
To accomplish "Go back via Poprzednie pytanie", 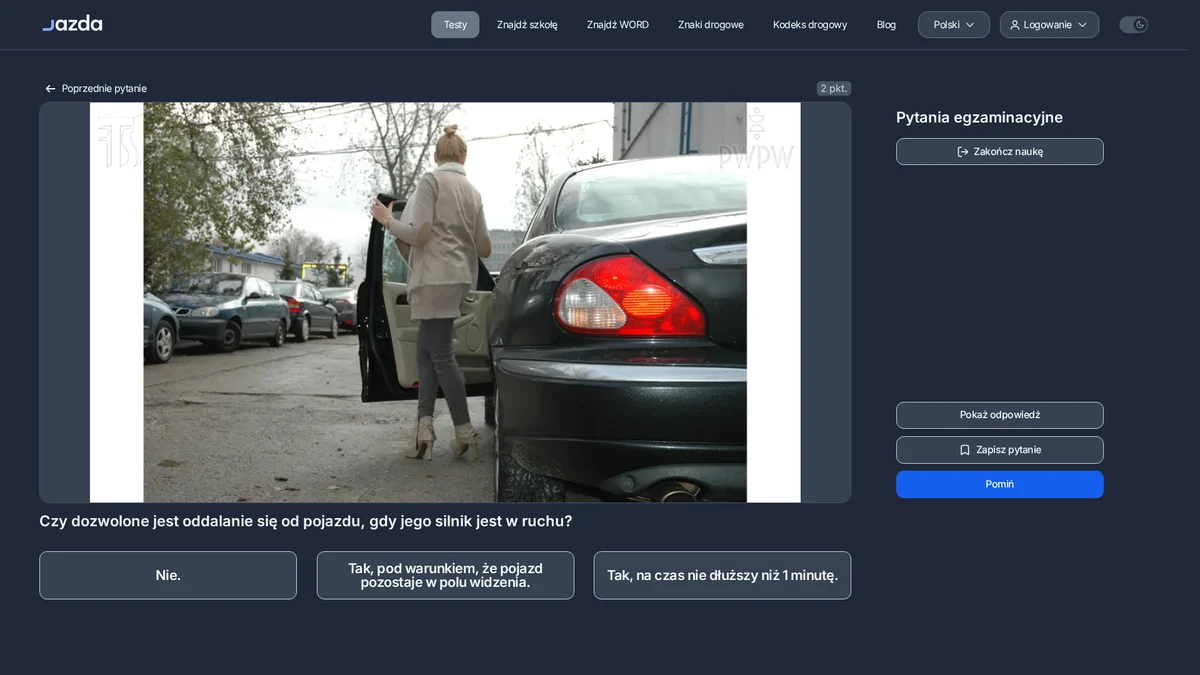I will [x=96, y=89].
